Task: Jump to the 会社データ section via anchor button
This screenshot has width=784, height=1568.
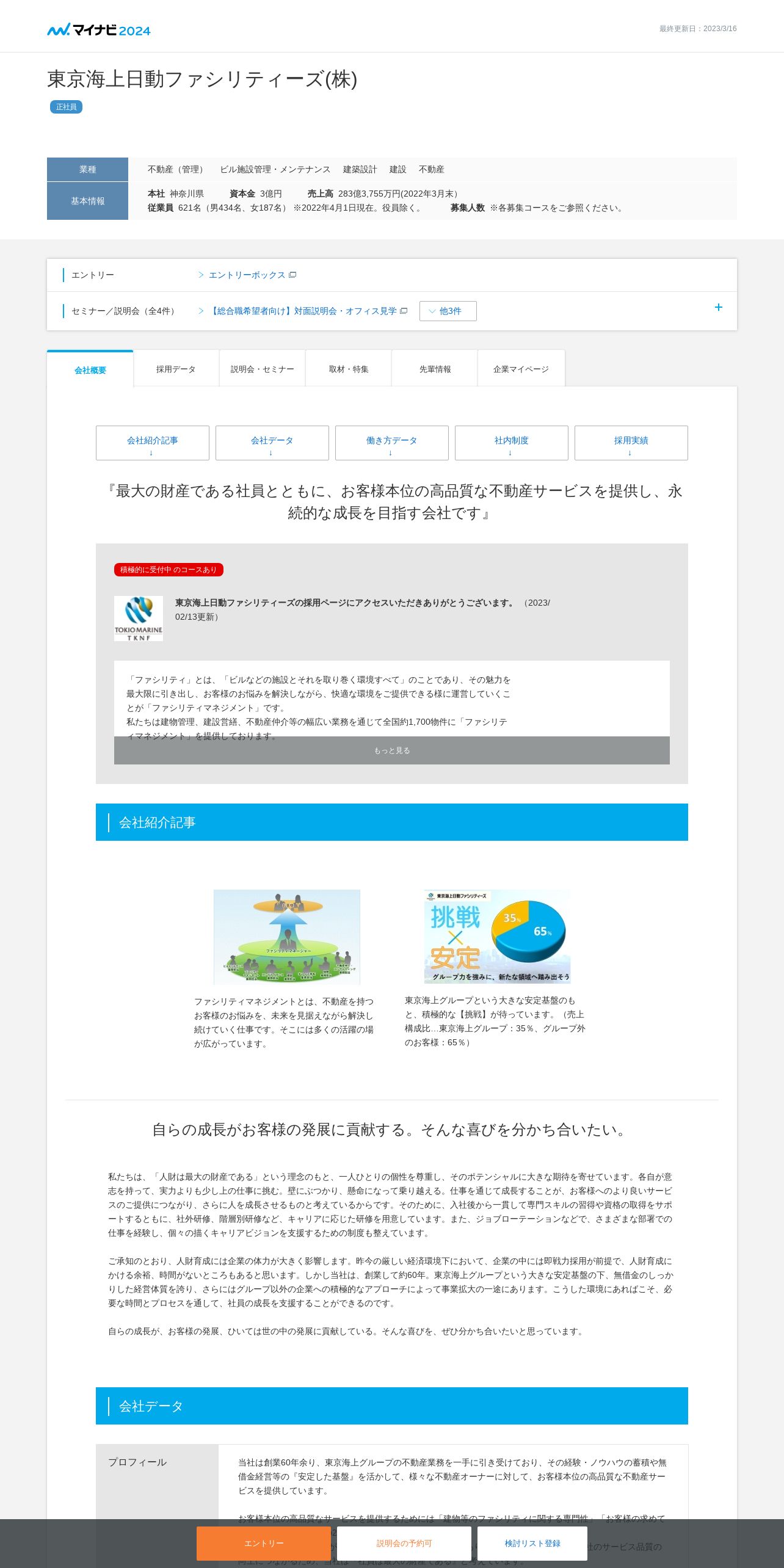Action: tap(272, 443)
